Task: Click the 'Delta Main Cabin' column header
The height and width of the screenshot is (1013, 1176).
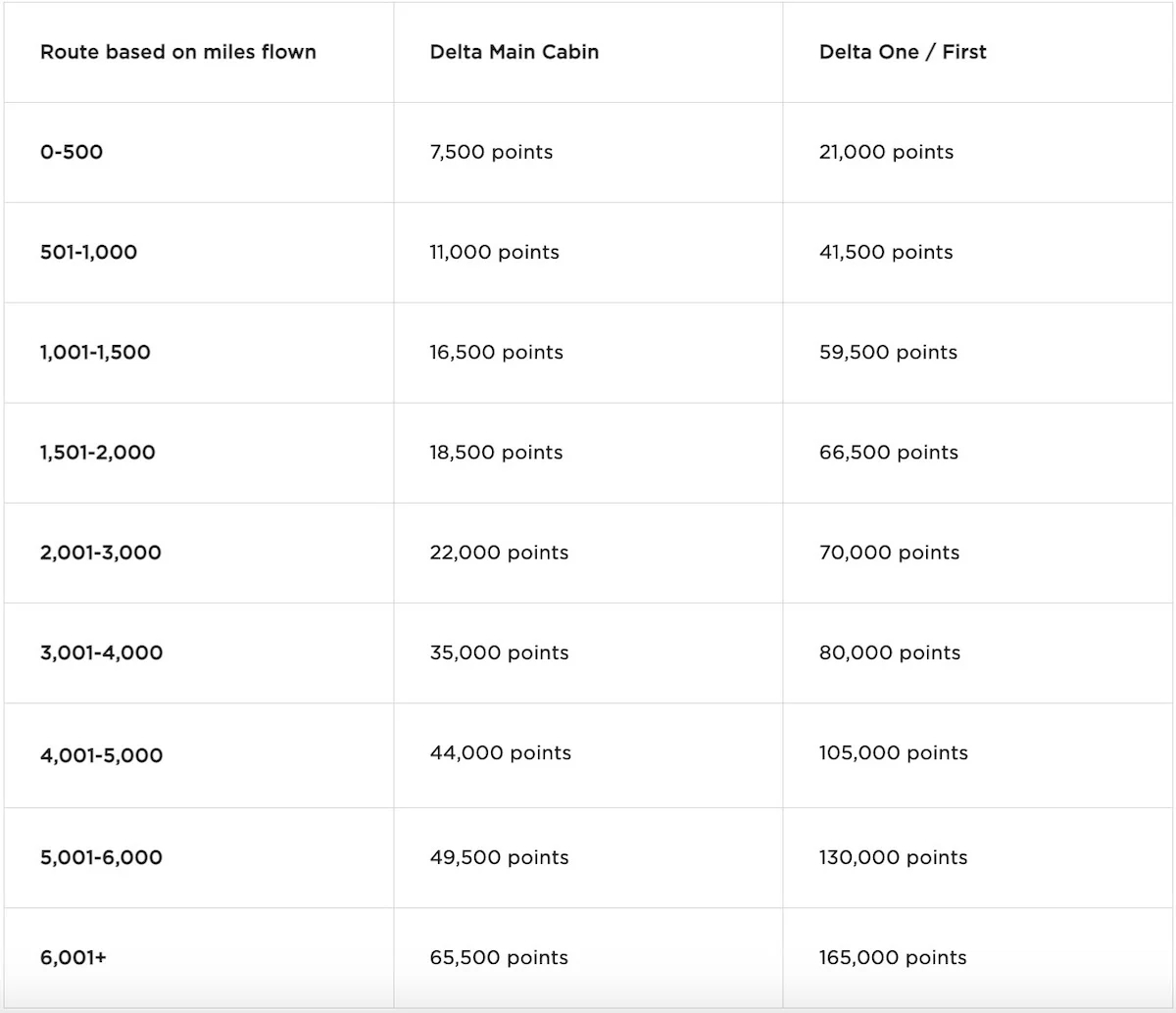Action: click(x=514, y=52)
